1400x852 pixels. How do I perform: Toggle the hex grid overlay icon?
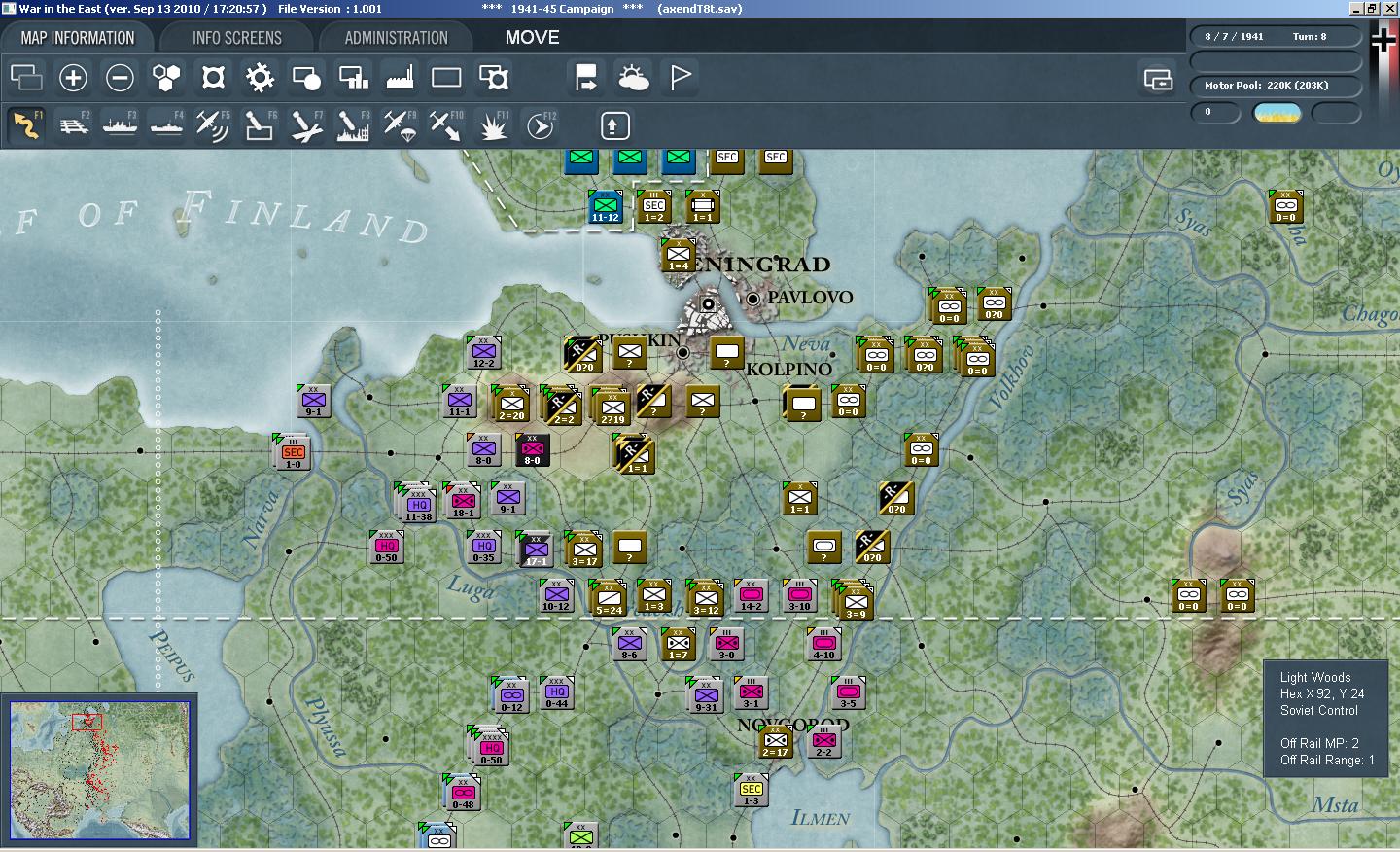coord(166,77)
